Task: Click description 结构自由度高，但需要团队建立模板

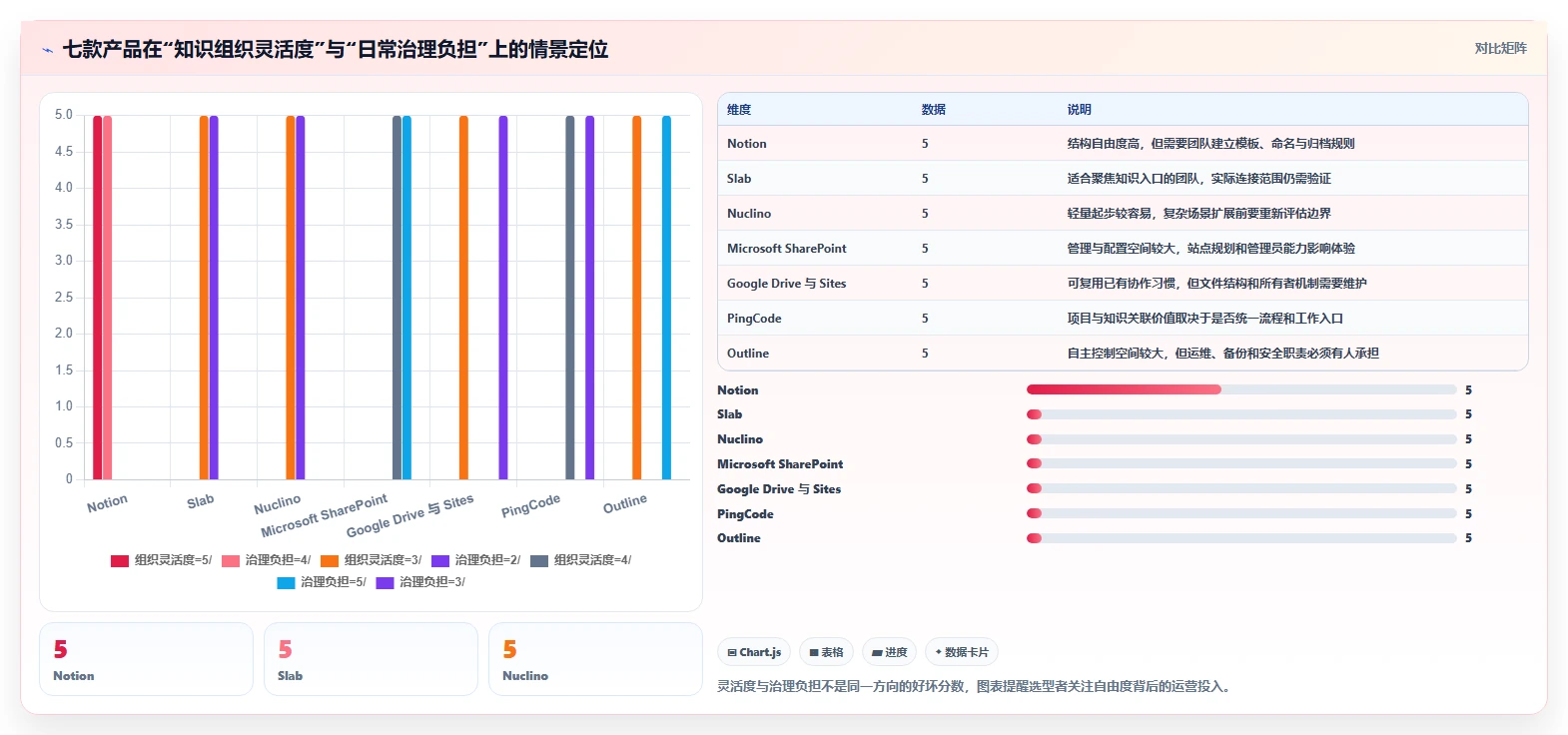Action: pos(1210,144)
